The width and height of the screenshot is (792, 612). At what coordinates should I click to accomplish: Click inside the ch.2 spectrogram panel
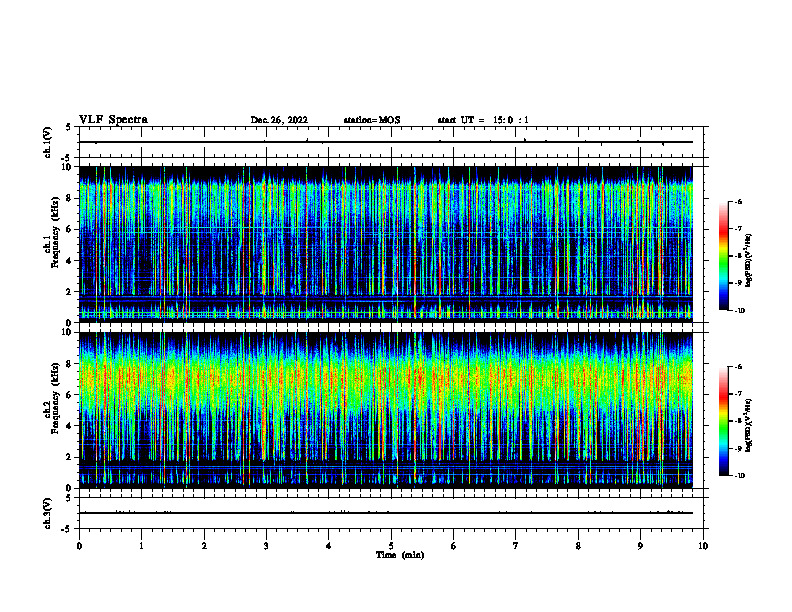point(385,410)
